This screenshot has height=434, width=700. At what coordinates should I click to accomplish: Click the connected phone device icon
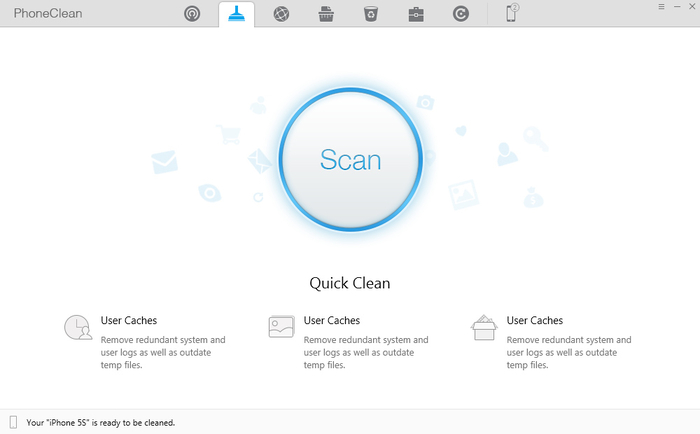pyautogui.click(x=511, y=13)
